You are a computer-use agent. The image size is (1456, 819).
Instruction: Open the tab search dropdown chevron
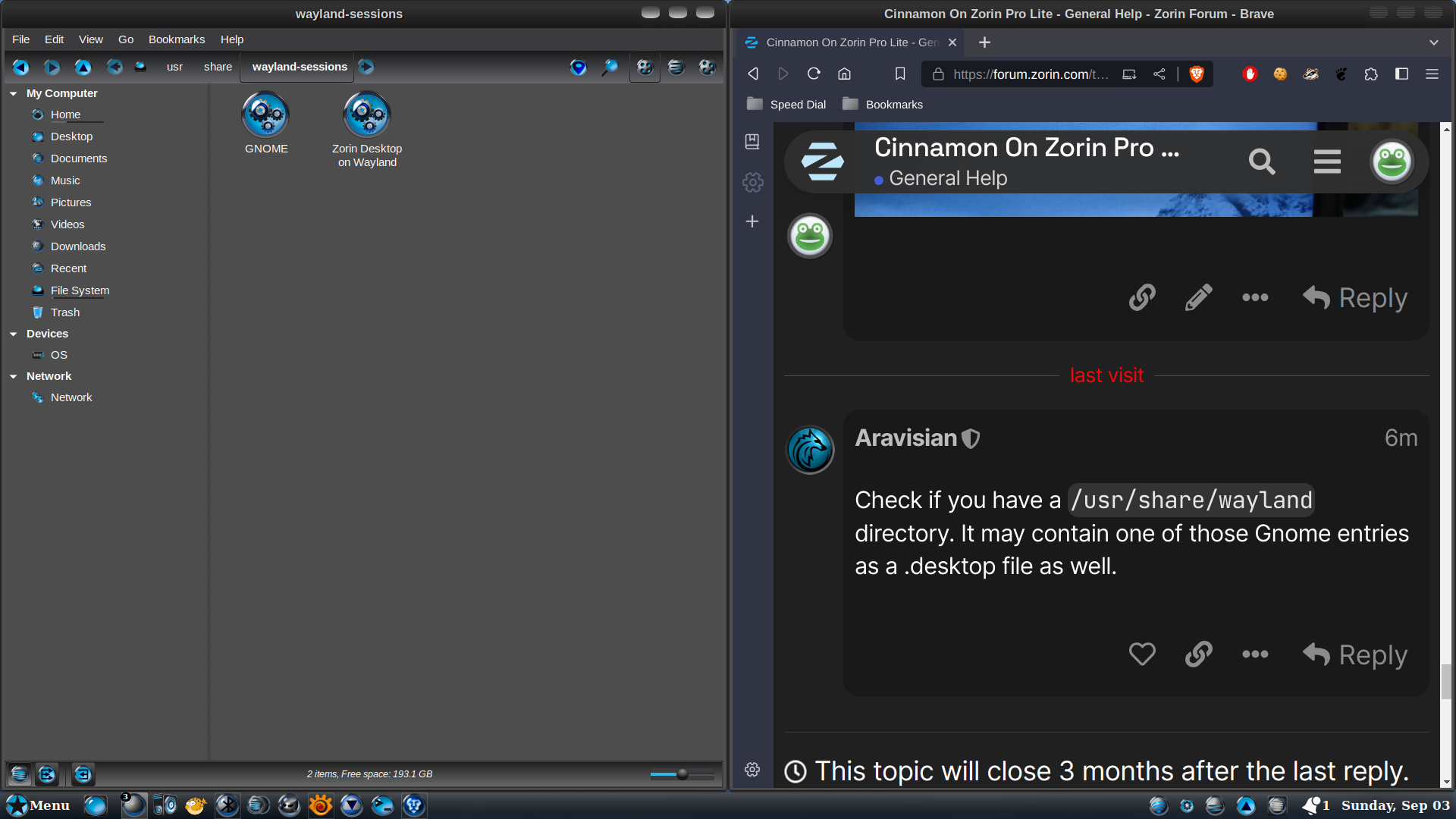pos(1433,42)
